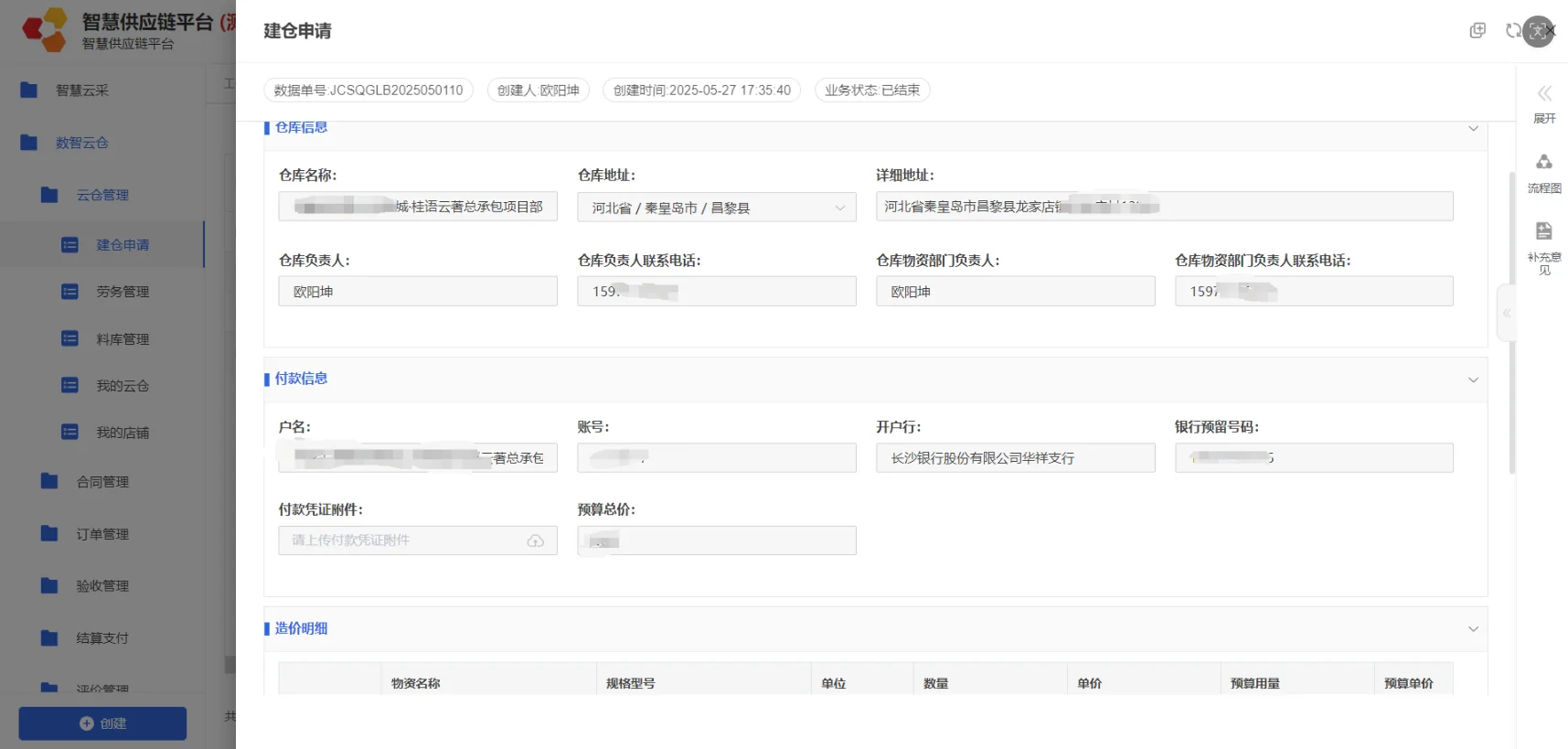Viewport: 1568px width, 749px height.
Task: Click the 智慧云采 folder icon
Action: [x=29, y=91]
